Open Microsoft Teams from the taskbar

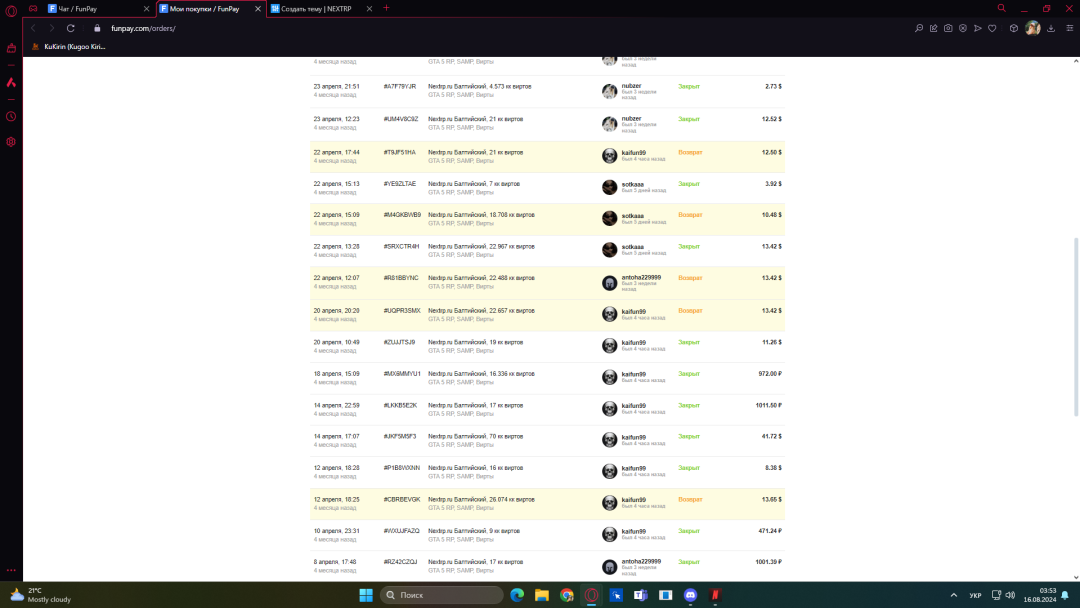pos(641,595)
